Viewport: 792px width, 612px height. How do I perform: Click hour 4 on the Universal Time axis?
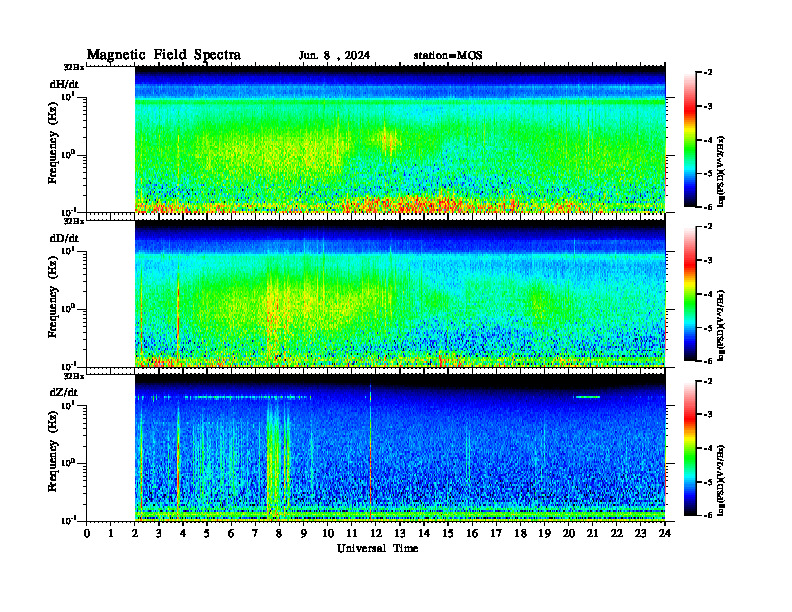pyautogui.click(x=183, y=534)
